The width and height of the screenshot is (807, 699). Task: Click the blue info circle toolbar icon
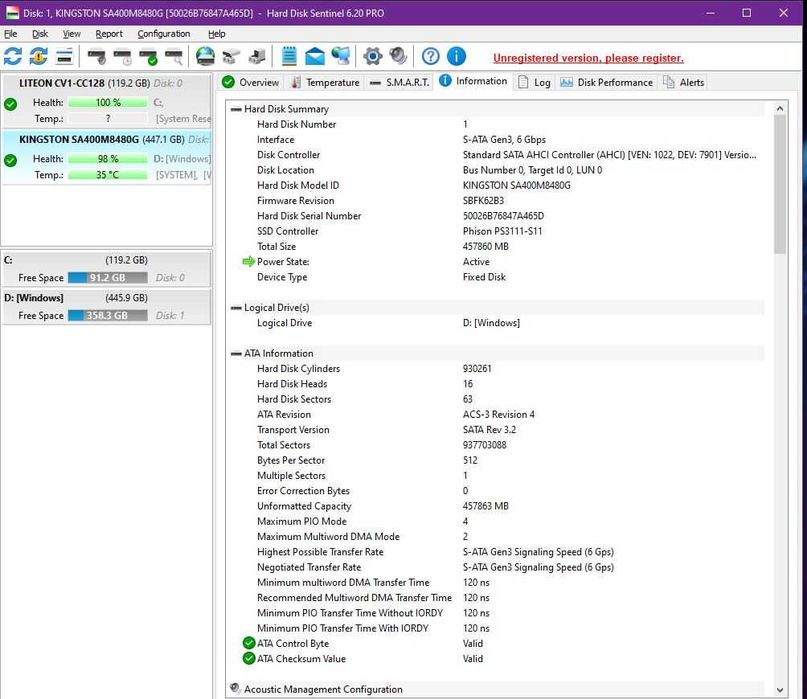point(457,56)
